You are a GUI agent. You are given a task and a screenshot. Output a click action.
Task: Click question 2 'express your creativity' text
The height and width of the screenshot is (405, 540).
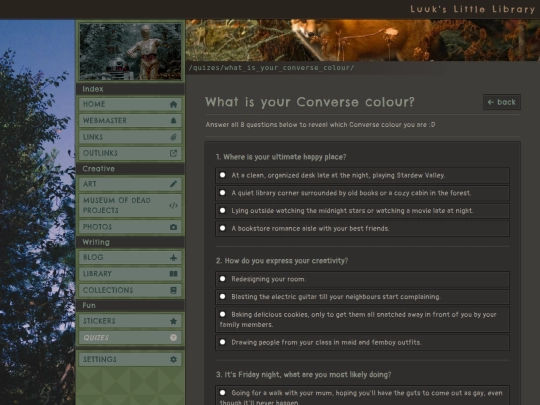coord(282,261)
